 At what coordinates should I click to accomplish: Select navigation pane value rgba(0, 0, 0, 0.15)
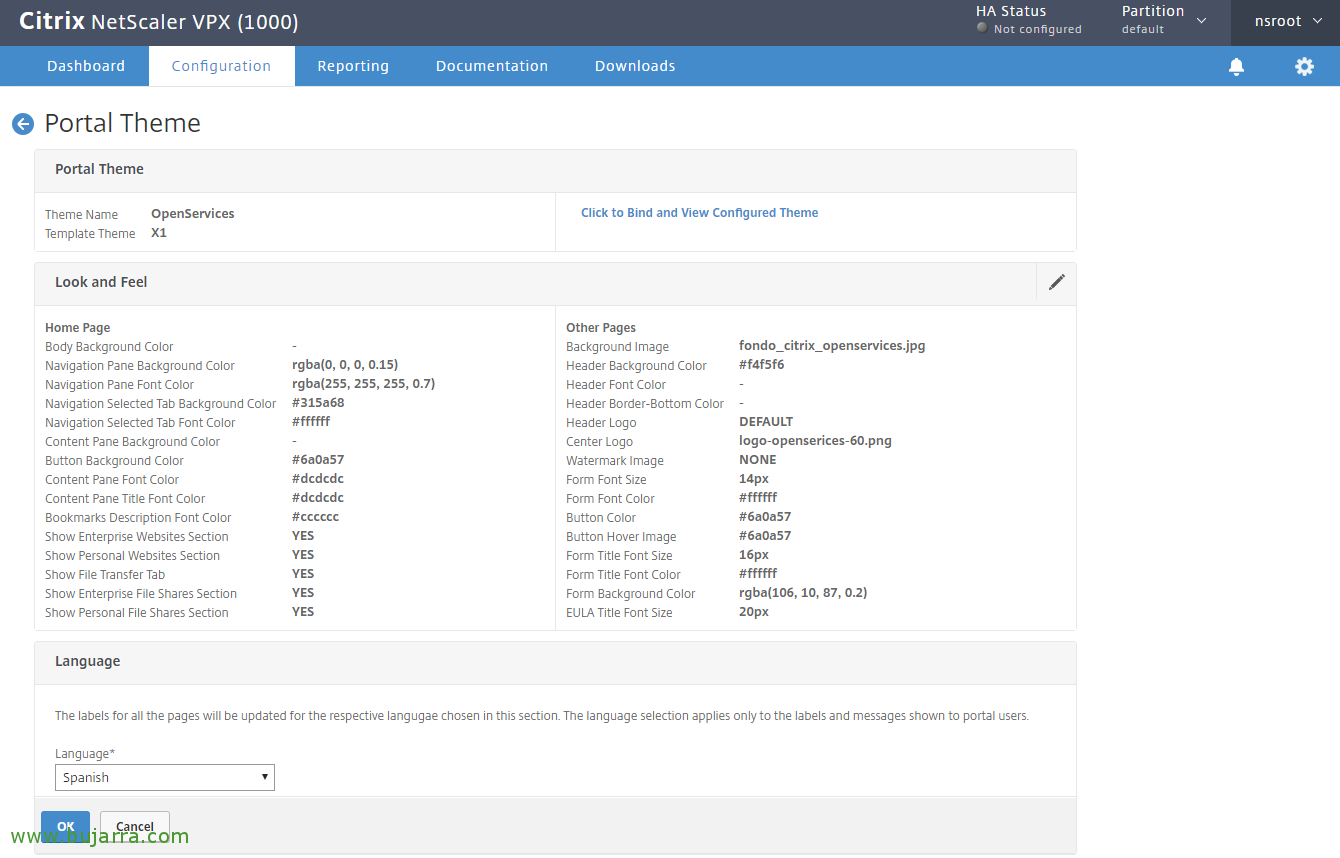click(x=345, y=365)
